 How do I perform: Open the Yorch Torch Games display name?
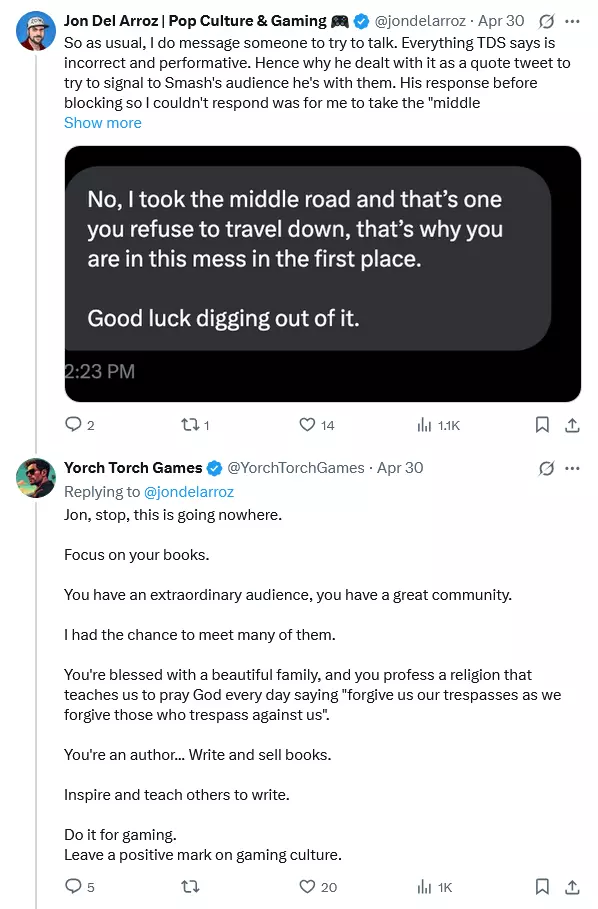133,468
